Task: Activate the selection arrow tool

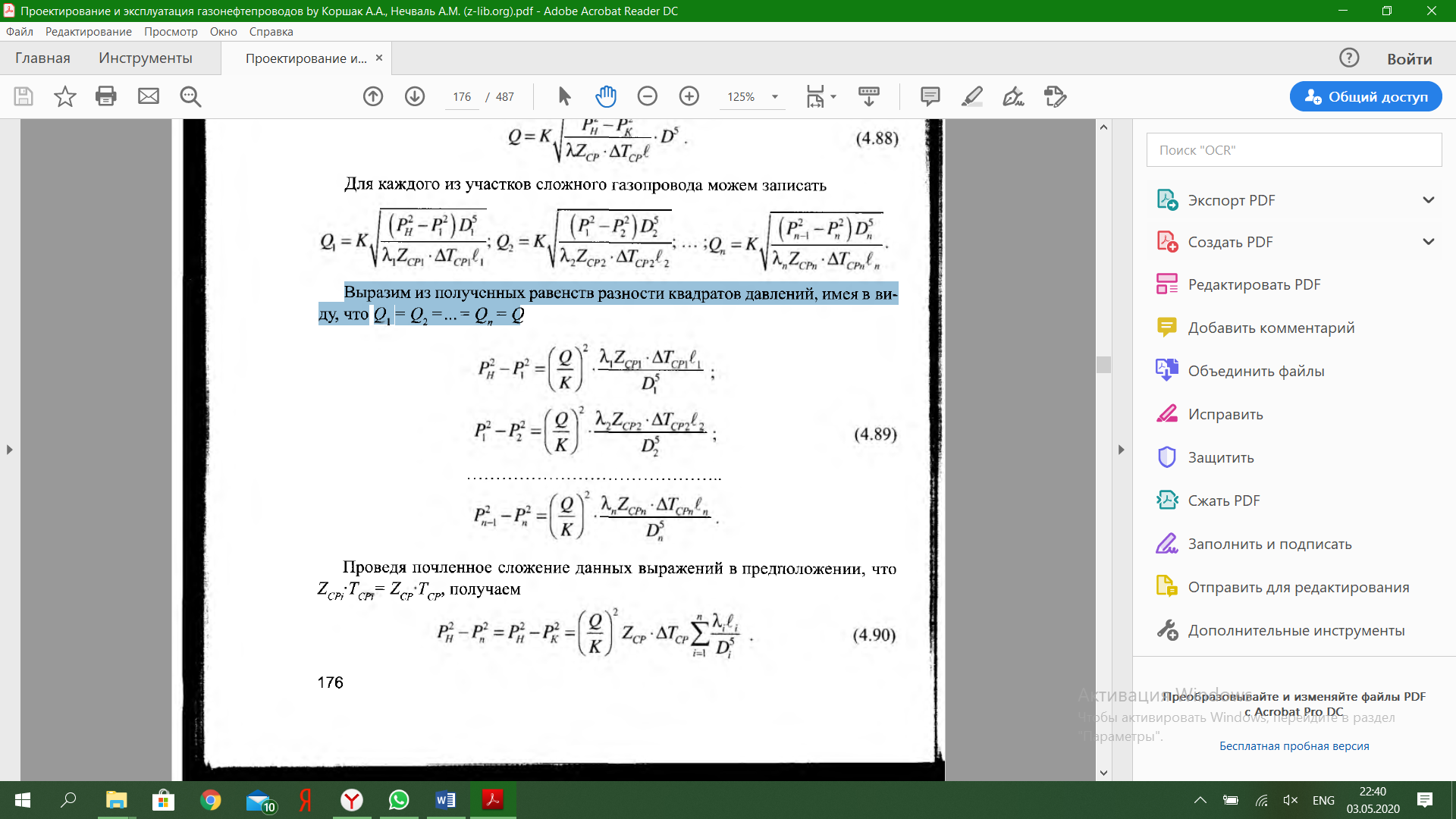Action: click(x=564, y=96)
